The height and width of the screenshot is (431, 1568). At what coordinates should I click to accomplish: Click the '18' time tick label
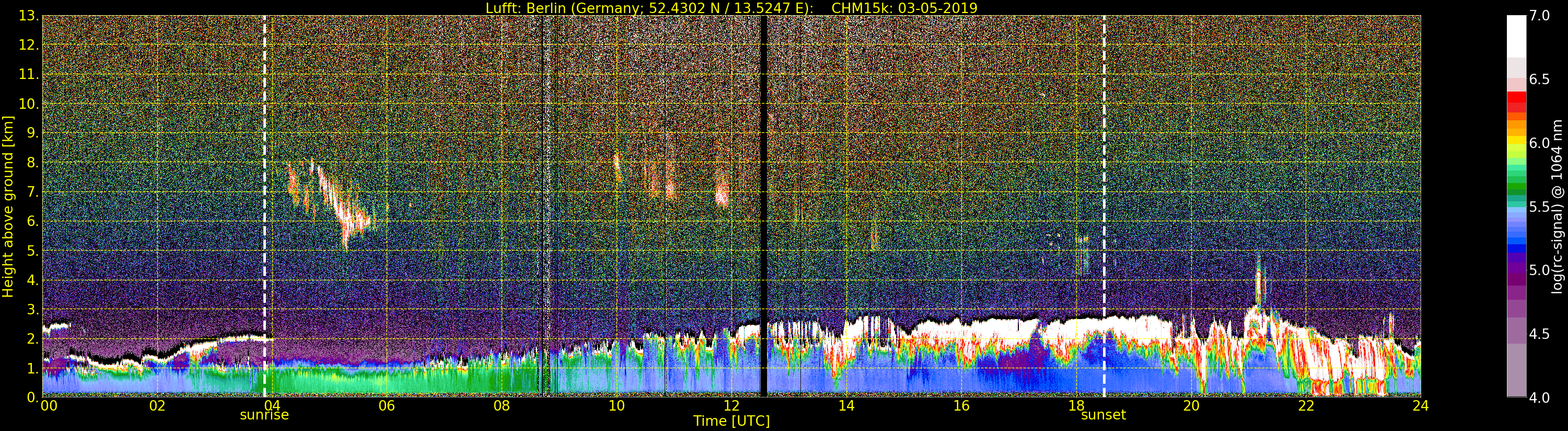1076,405
